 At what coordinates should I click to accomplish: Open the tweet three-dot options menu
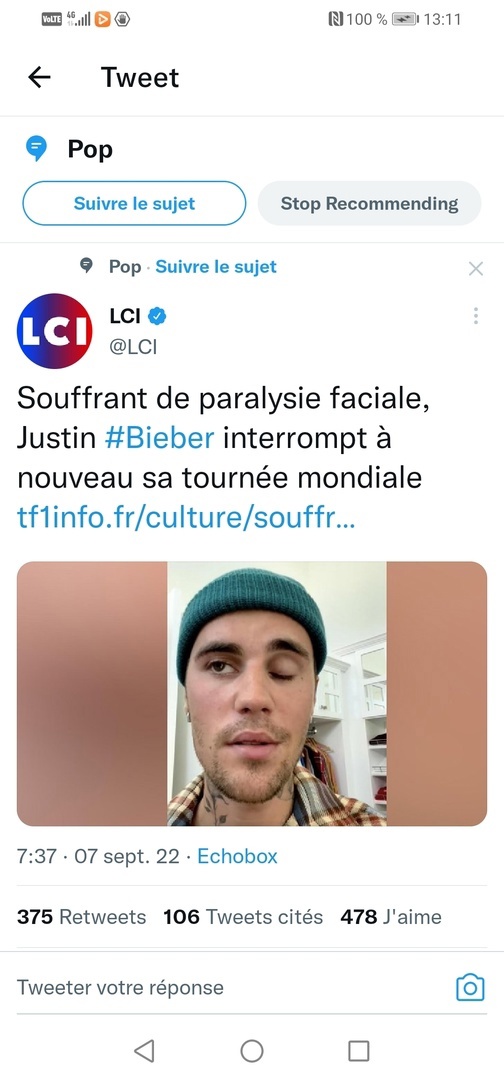476,316
